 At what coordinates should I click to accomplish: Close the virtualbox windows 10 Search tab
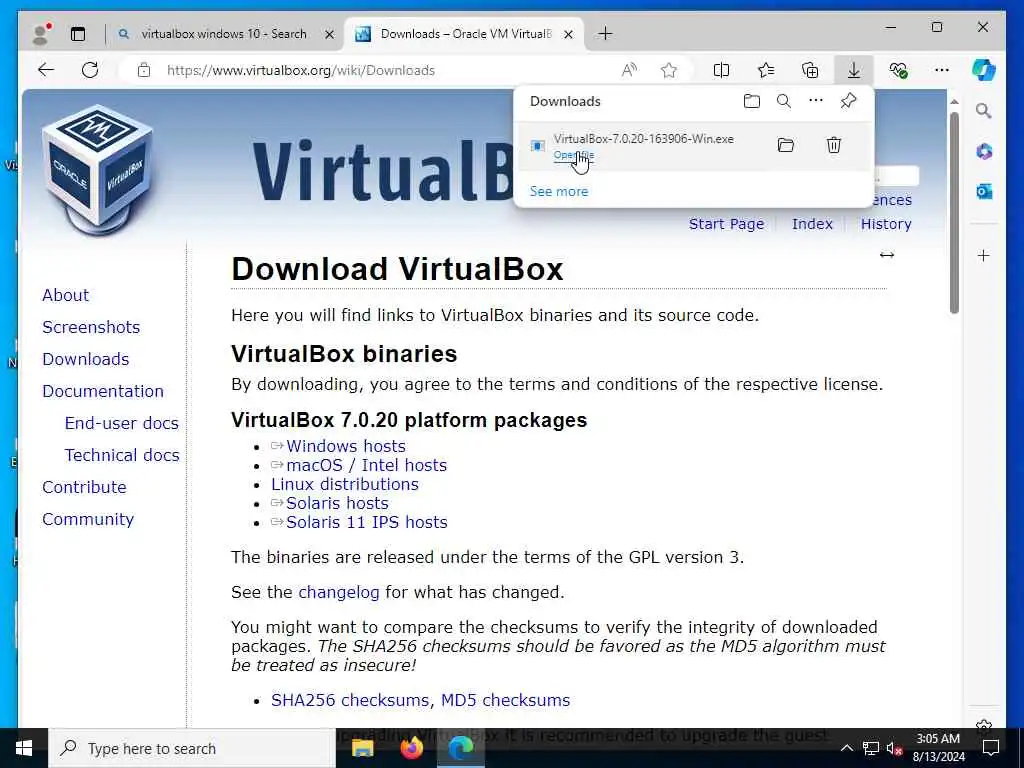330,34
